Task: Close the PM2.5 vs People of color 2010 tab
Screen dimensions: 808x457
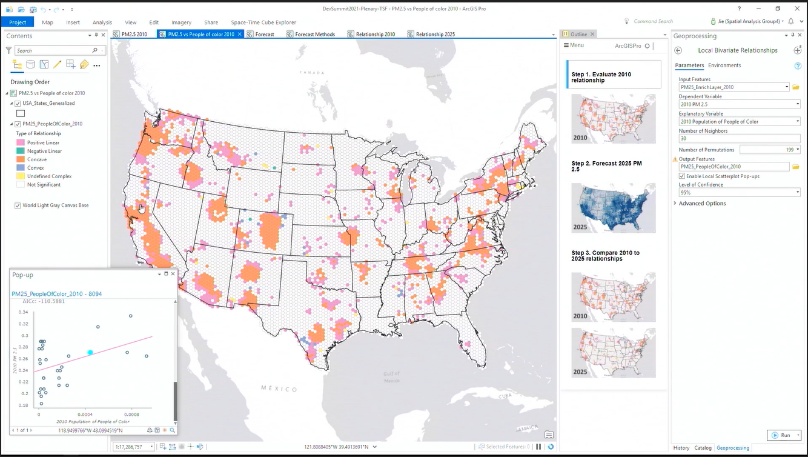Action: coord(239,34)
